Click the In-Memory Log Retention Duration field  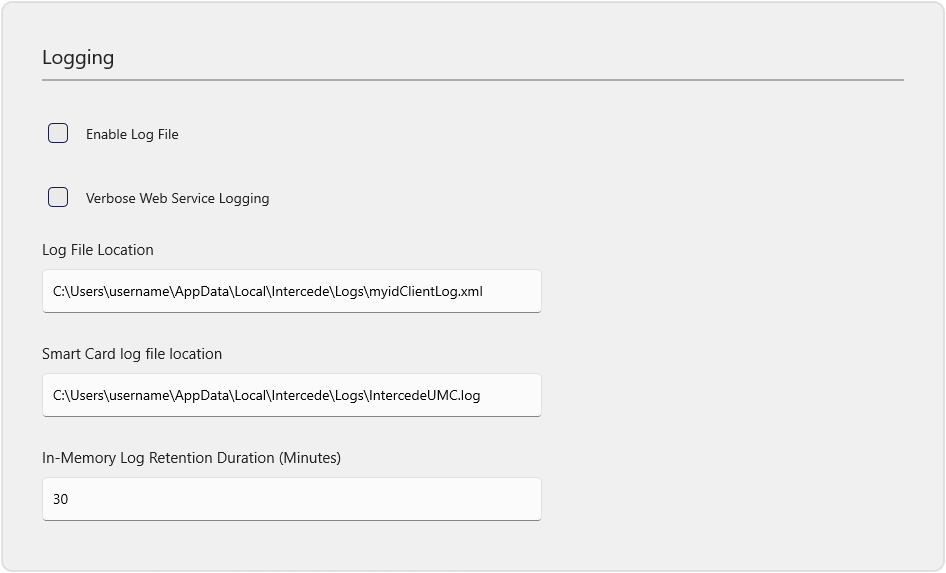(292, 499)
